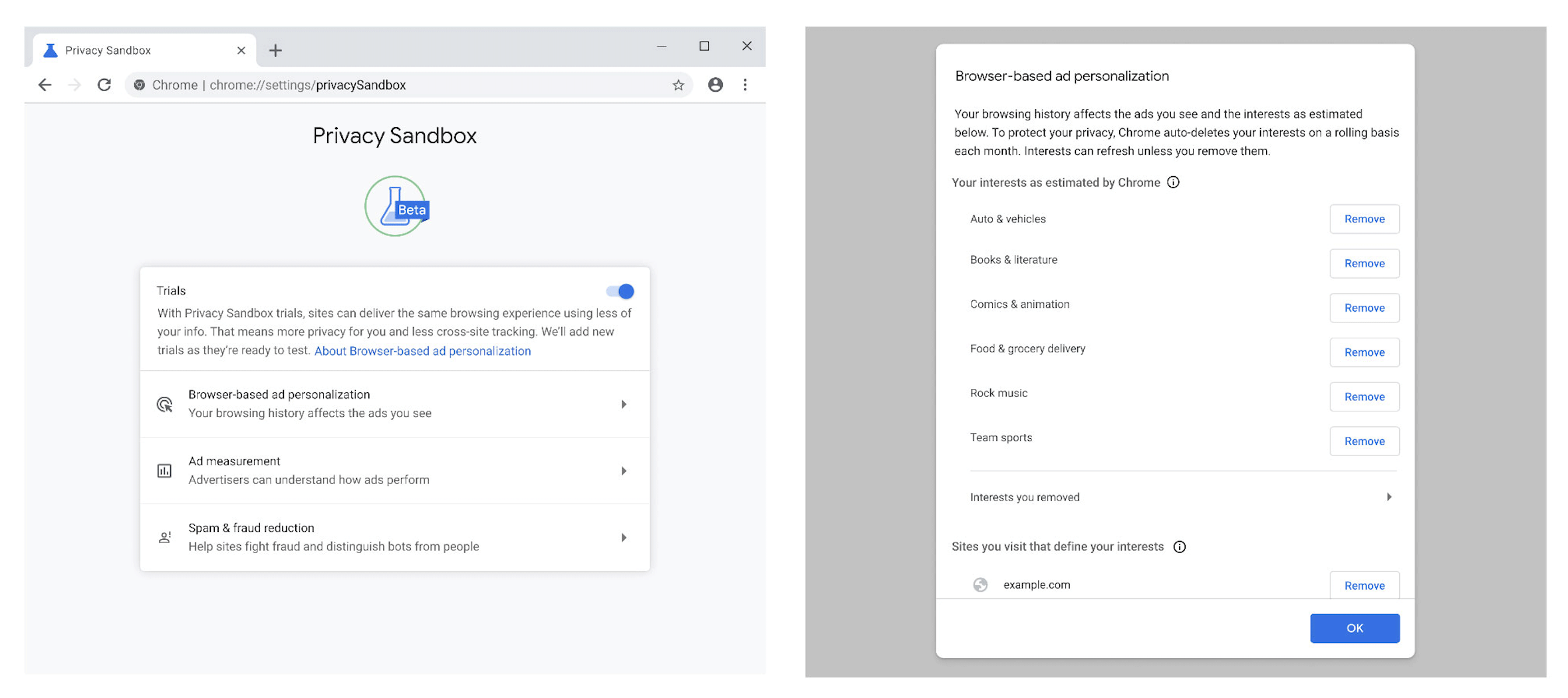
Task: Bookmark this page with the star icon
Action: click(x=678, y=85)
